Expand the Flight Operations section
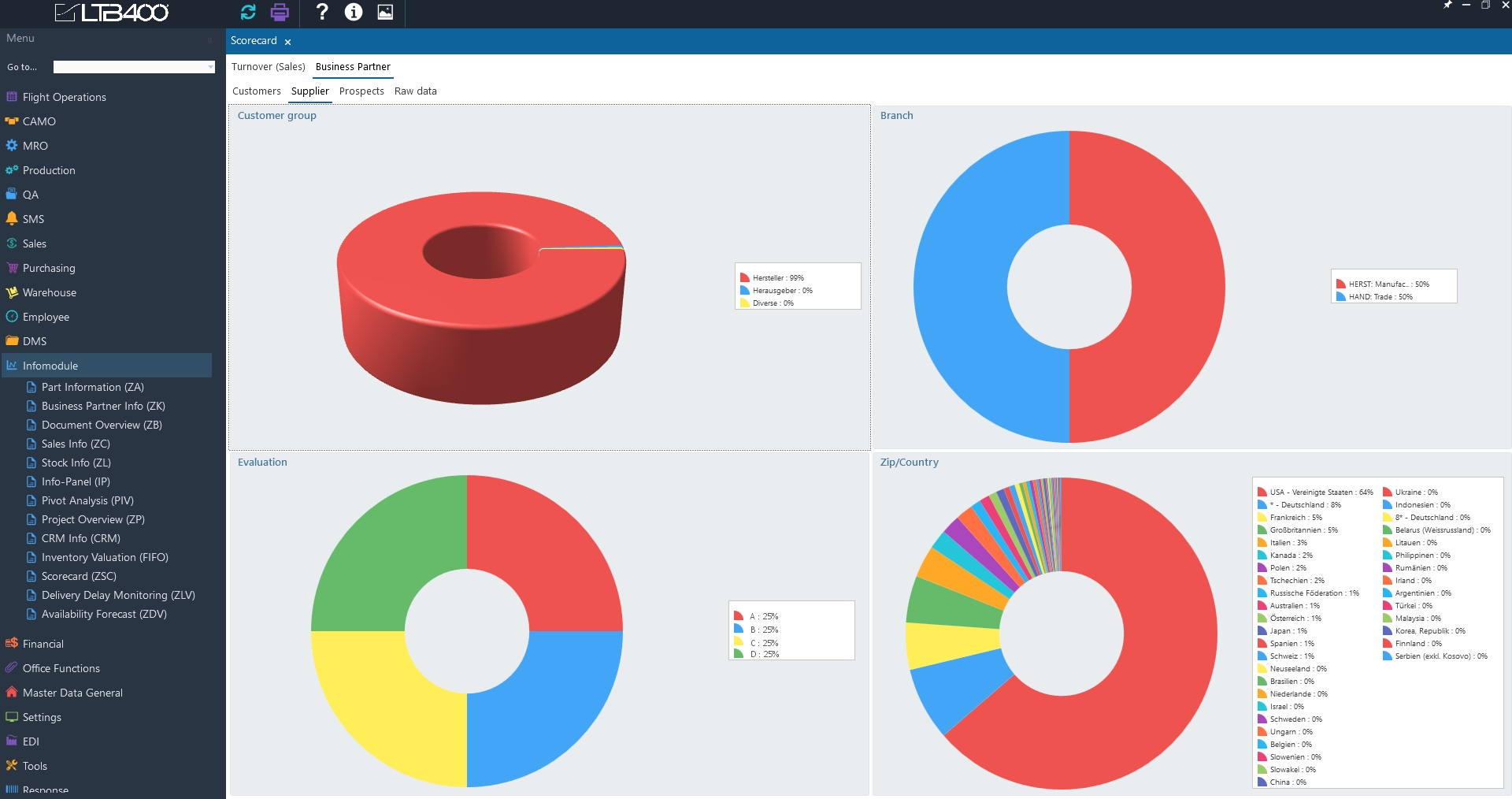The image size is (1512, 799). (x=64, y=97)
